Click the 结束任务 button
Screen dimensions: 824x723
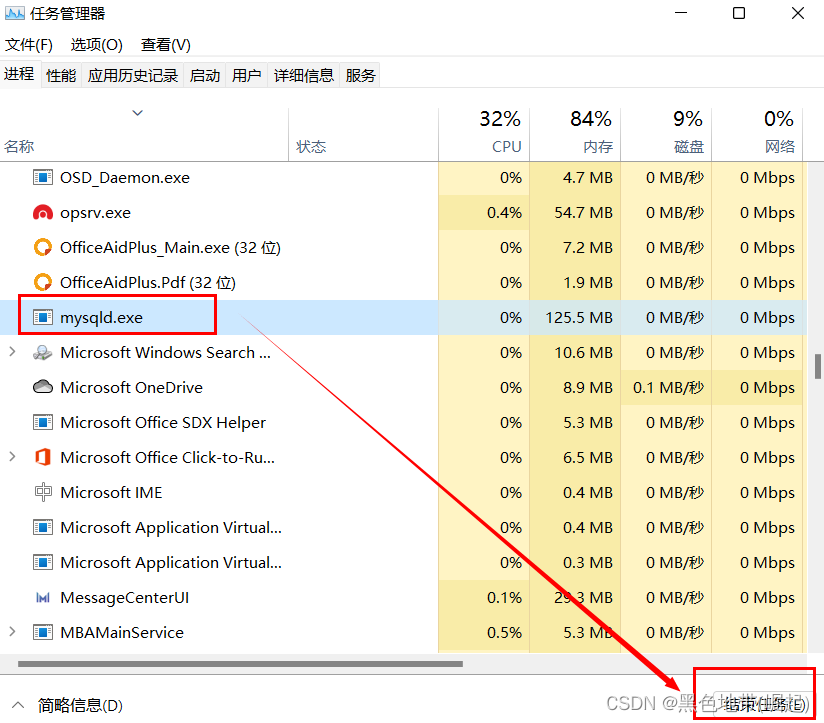point(763,705)
